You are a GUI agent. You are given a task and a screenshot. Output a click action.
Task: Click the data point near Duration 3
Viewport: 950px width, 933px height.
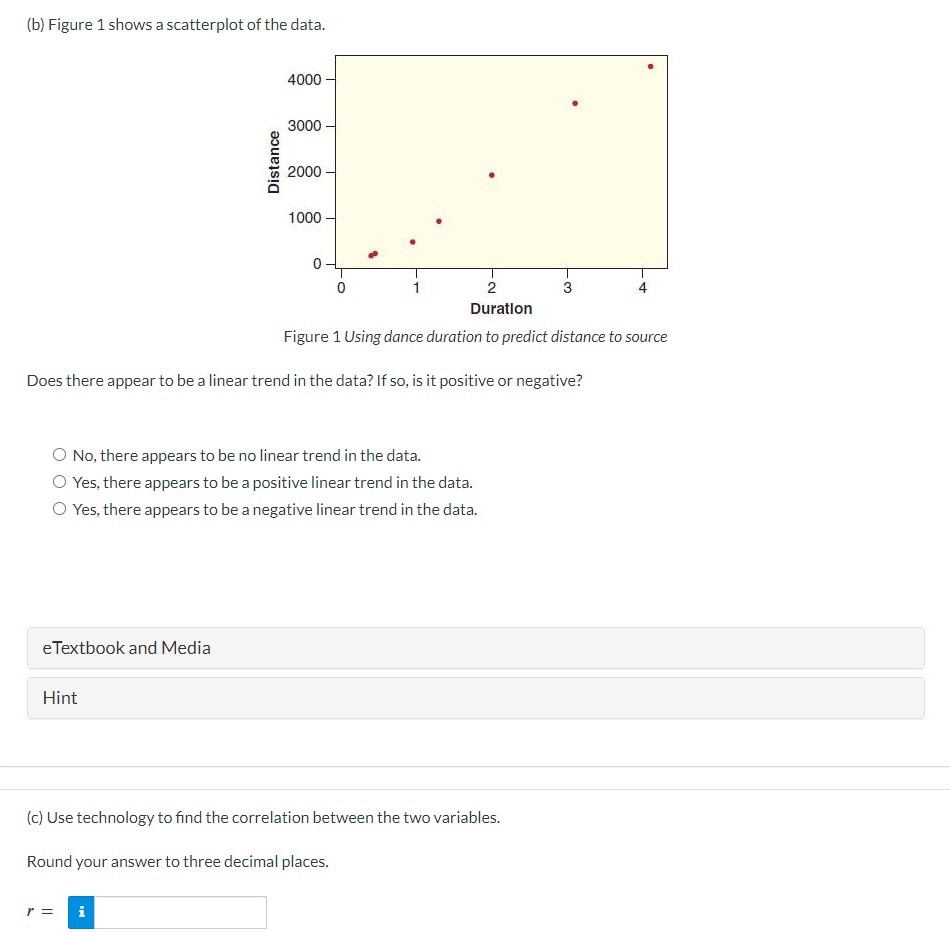pos(575,101)
